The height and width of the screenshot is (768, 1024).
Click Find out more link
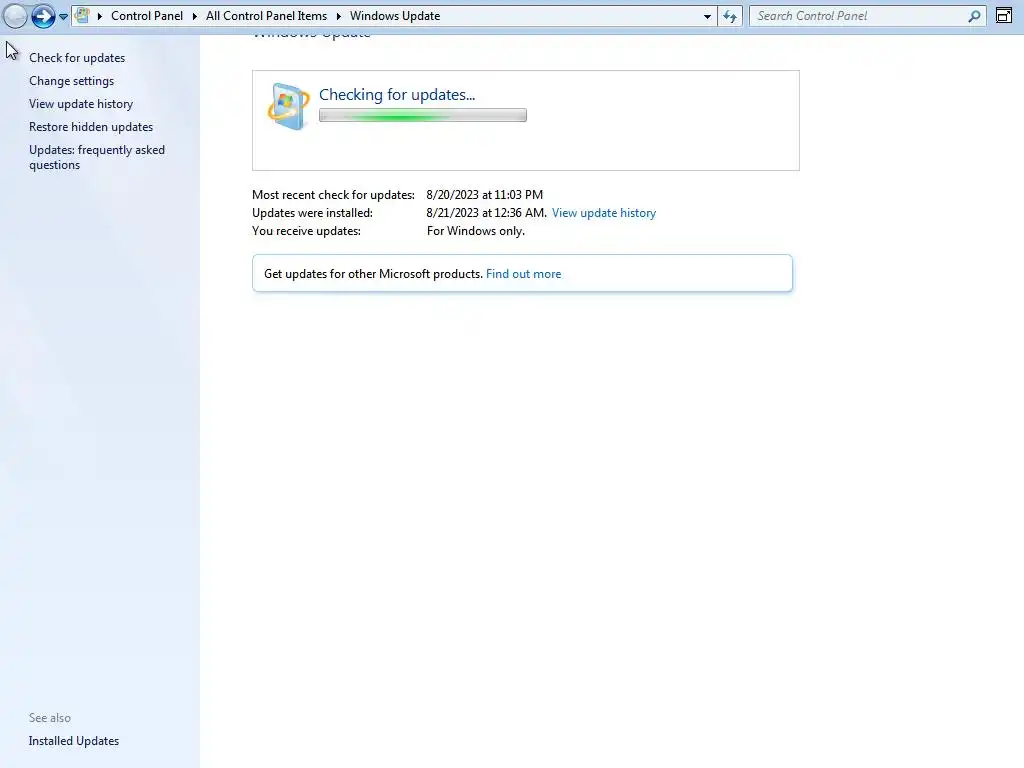[524, 274]
